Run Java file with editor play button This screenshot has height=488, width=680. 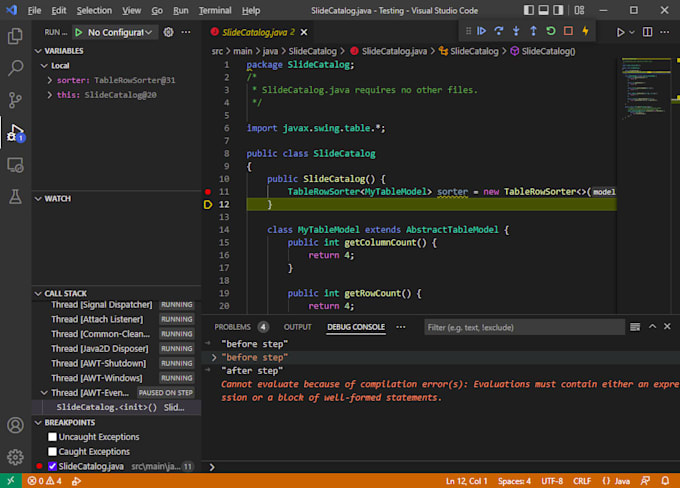621,32
